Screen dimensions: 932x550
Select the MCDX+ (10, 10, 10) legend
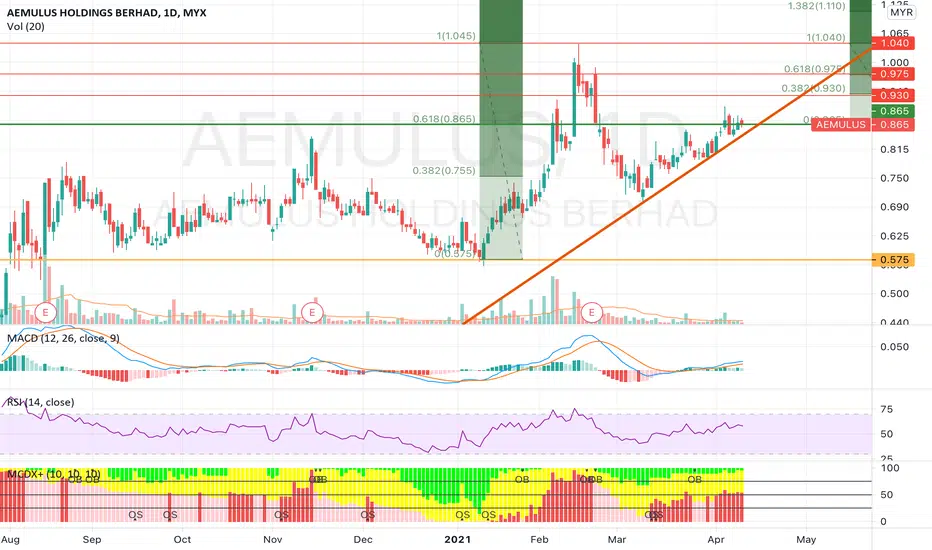pyautogui.click(x=53, y=474)
